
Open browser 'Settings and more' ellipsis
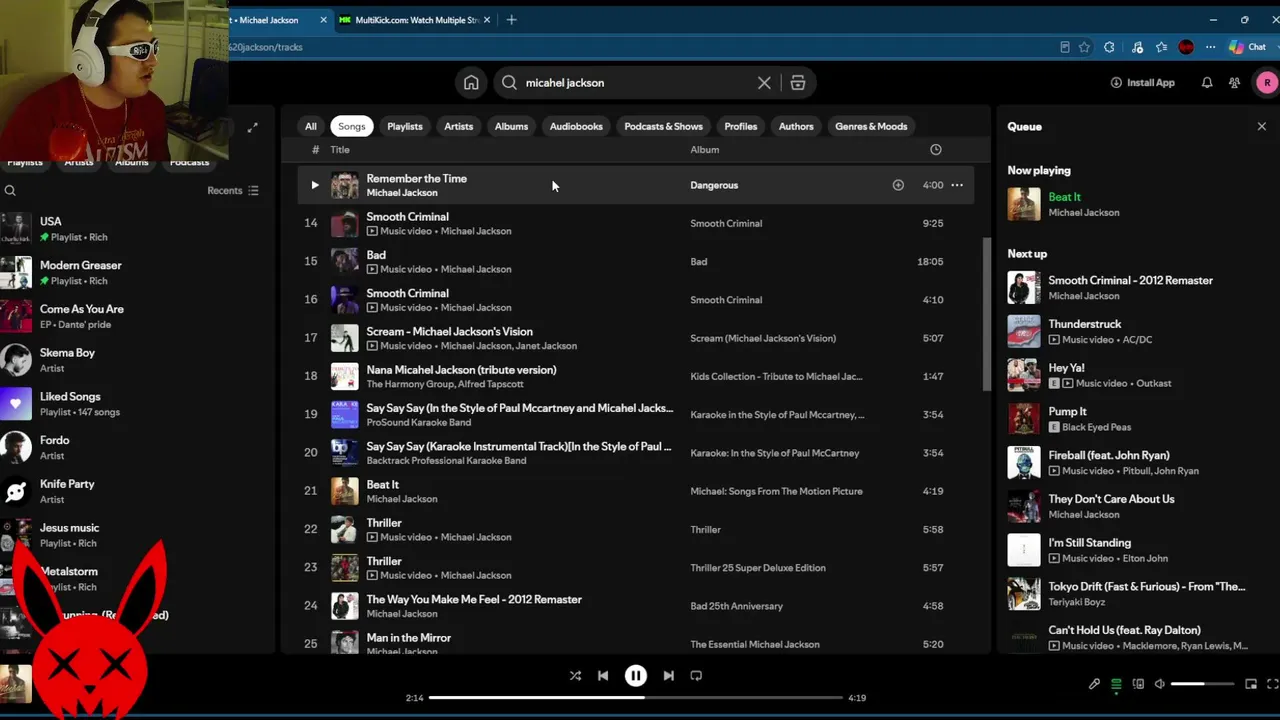click(1210, 47)
